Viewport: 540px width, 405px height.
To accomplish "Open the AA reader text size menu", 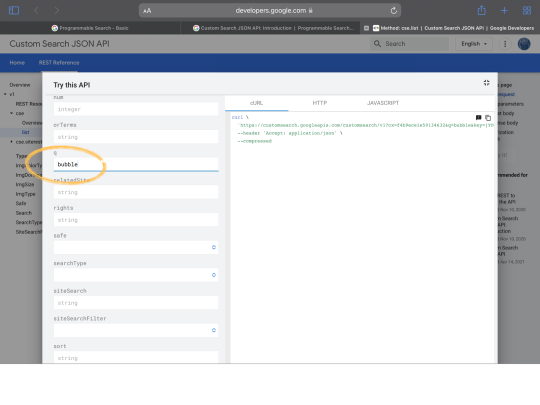I will pyautogui.click(x=147, y=11).
